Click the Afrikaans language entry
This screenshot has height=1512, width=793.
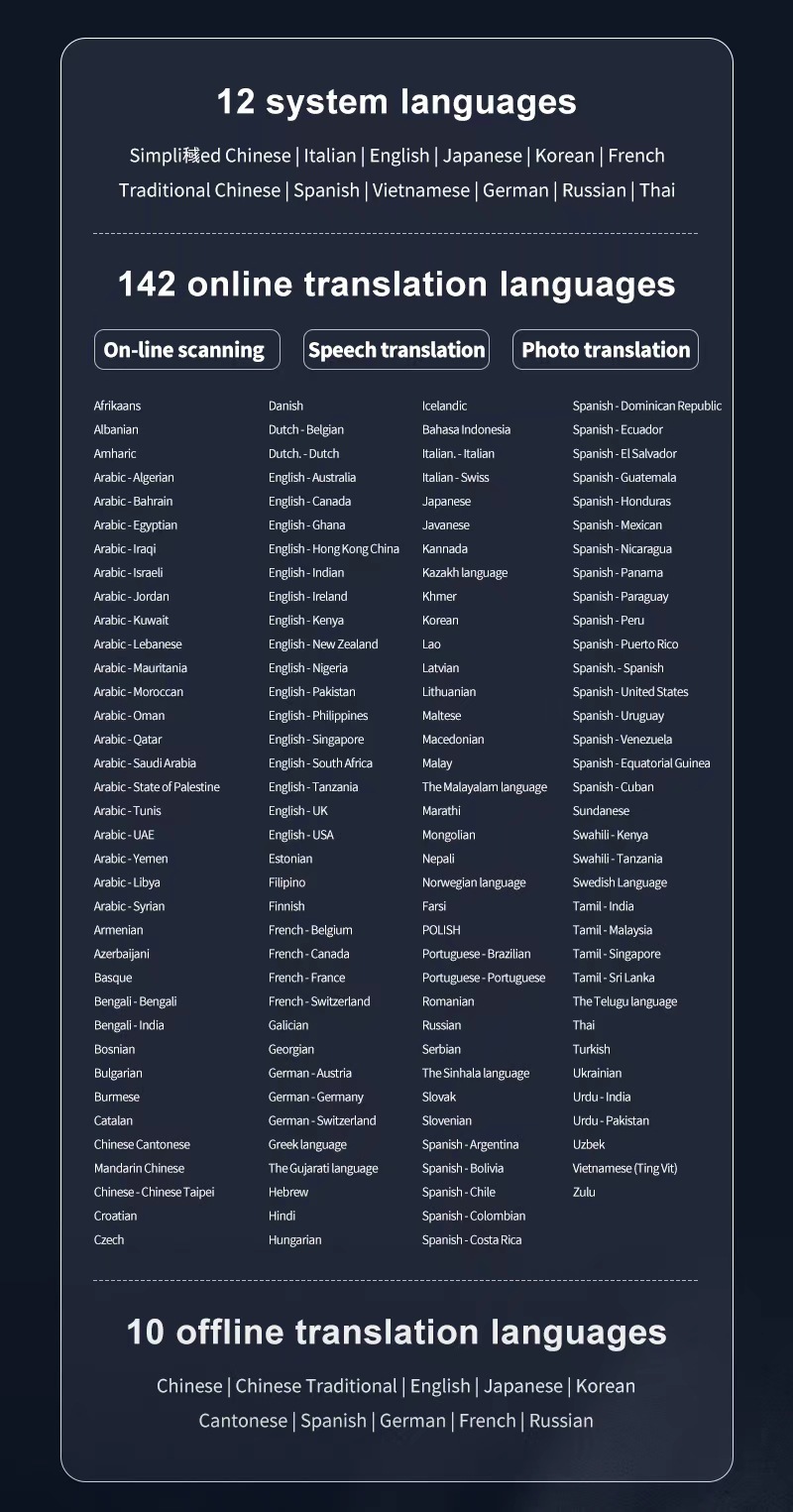[118, 406]
